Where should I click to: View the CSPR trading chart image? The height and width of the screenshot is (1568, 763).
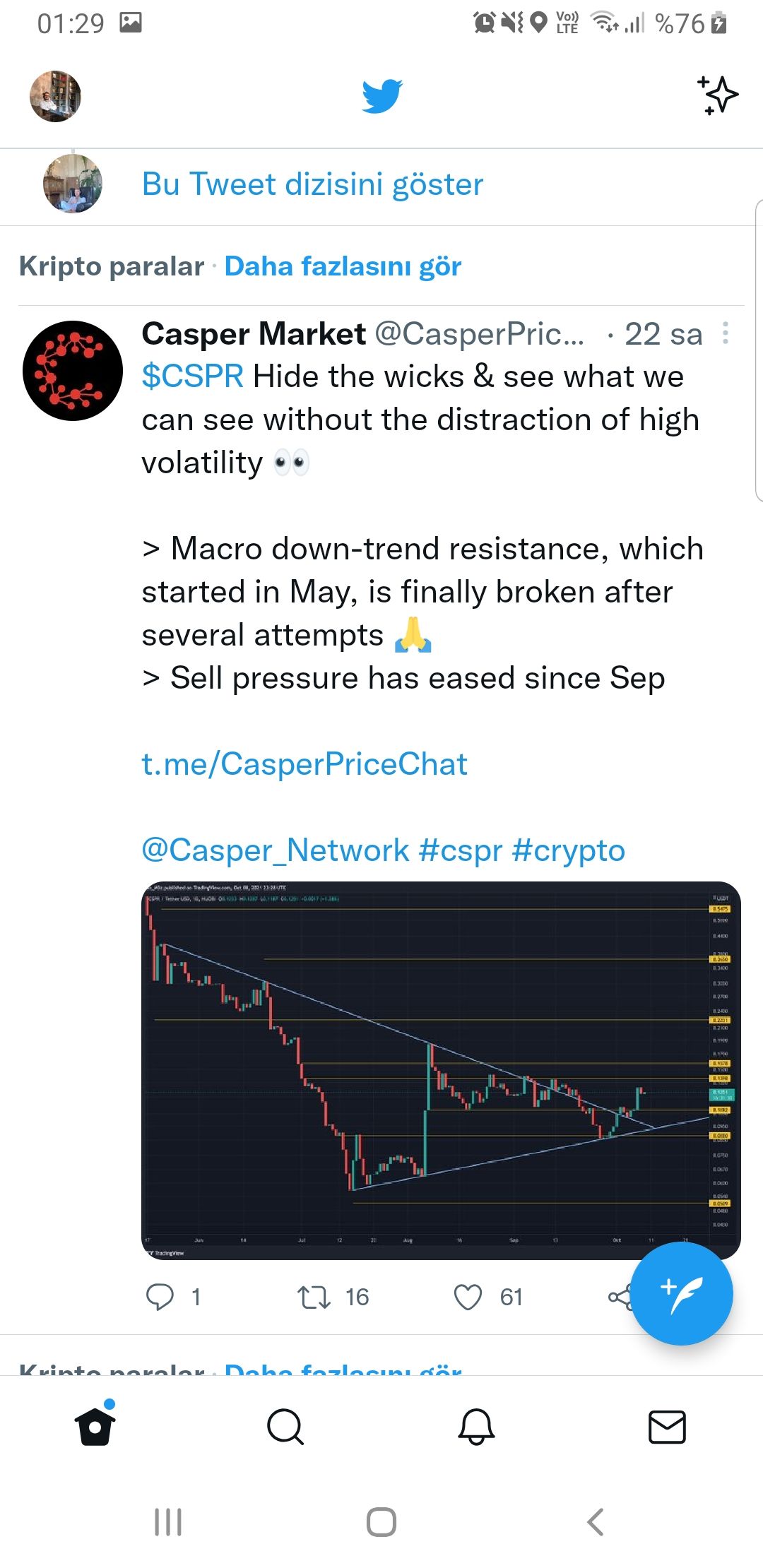point(441,1071)
